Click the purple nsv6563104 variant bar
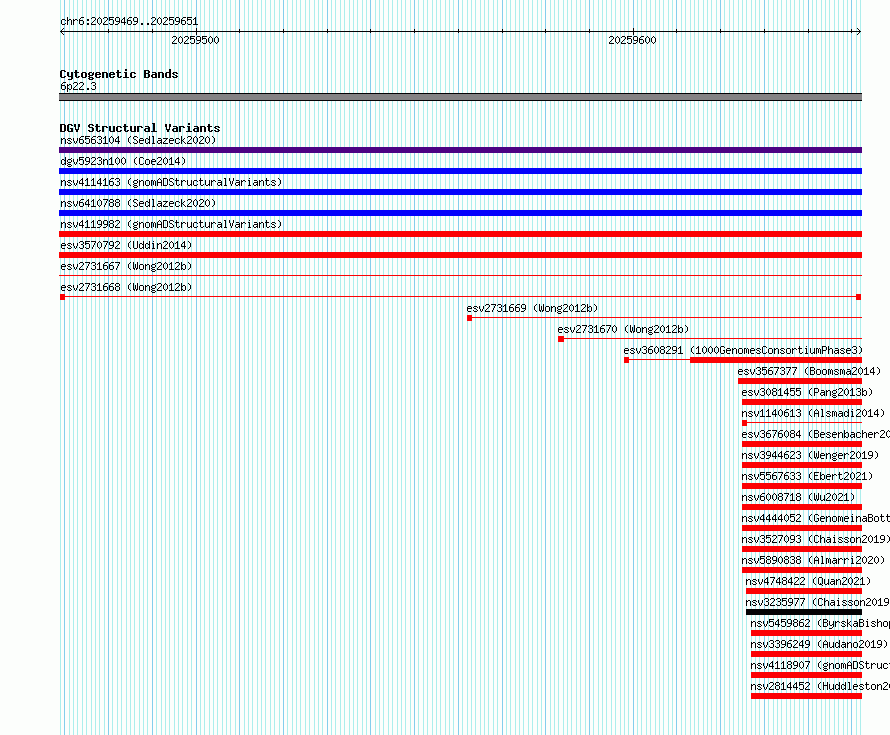The height and width of the screenshot is (735, 890). point(460,150)
